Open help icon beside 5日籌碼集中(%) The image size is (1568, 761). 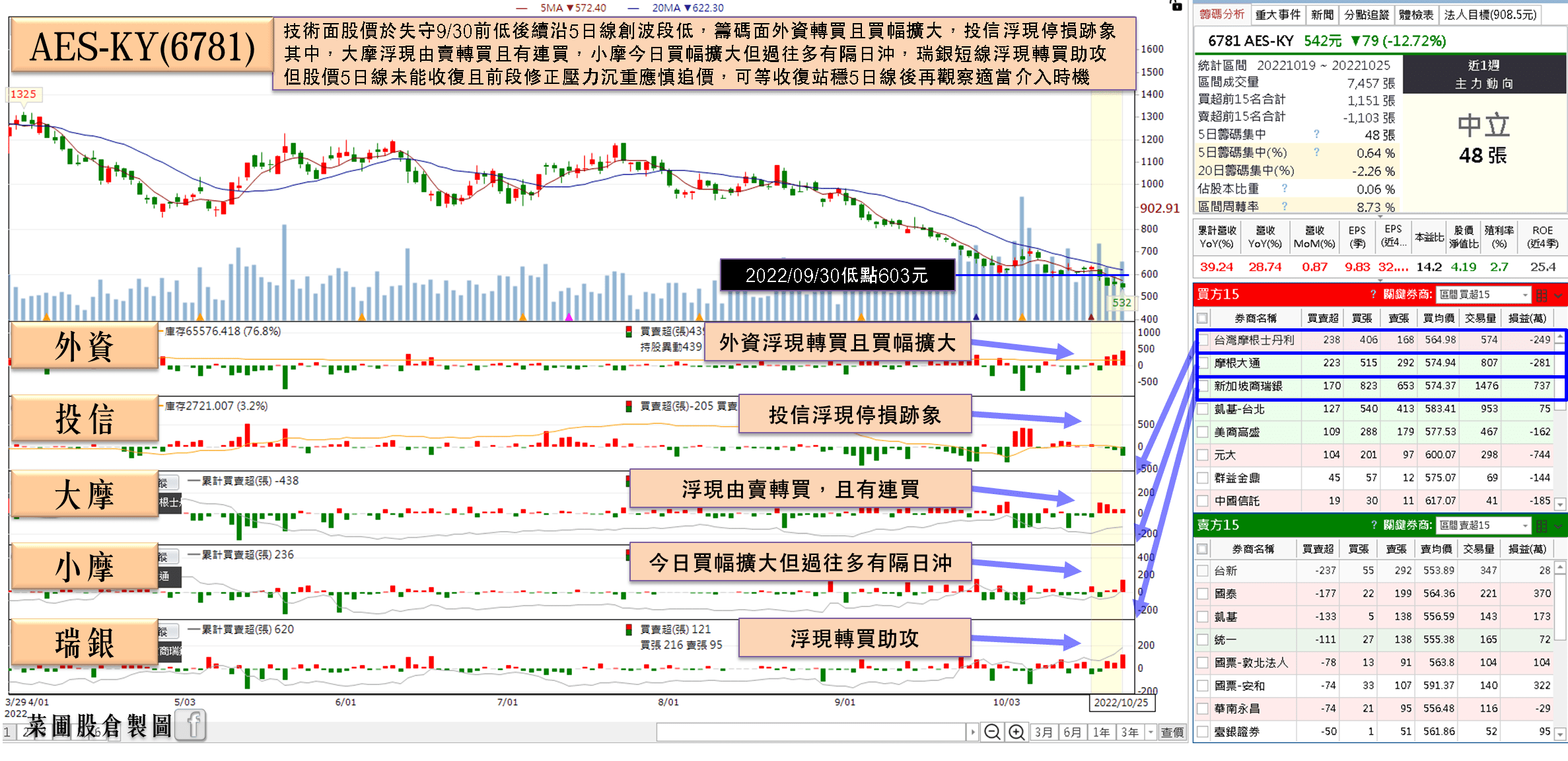[1316, 152]
